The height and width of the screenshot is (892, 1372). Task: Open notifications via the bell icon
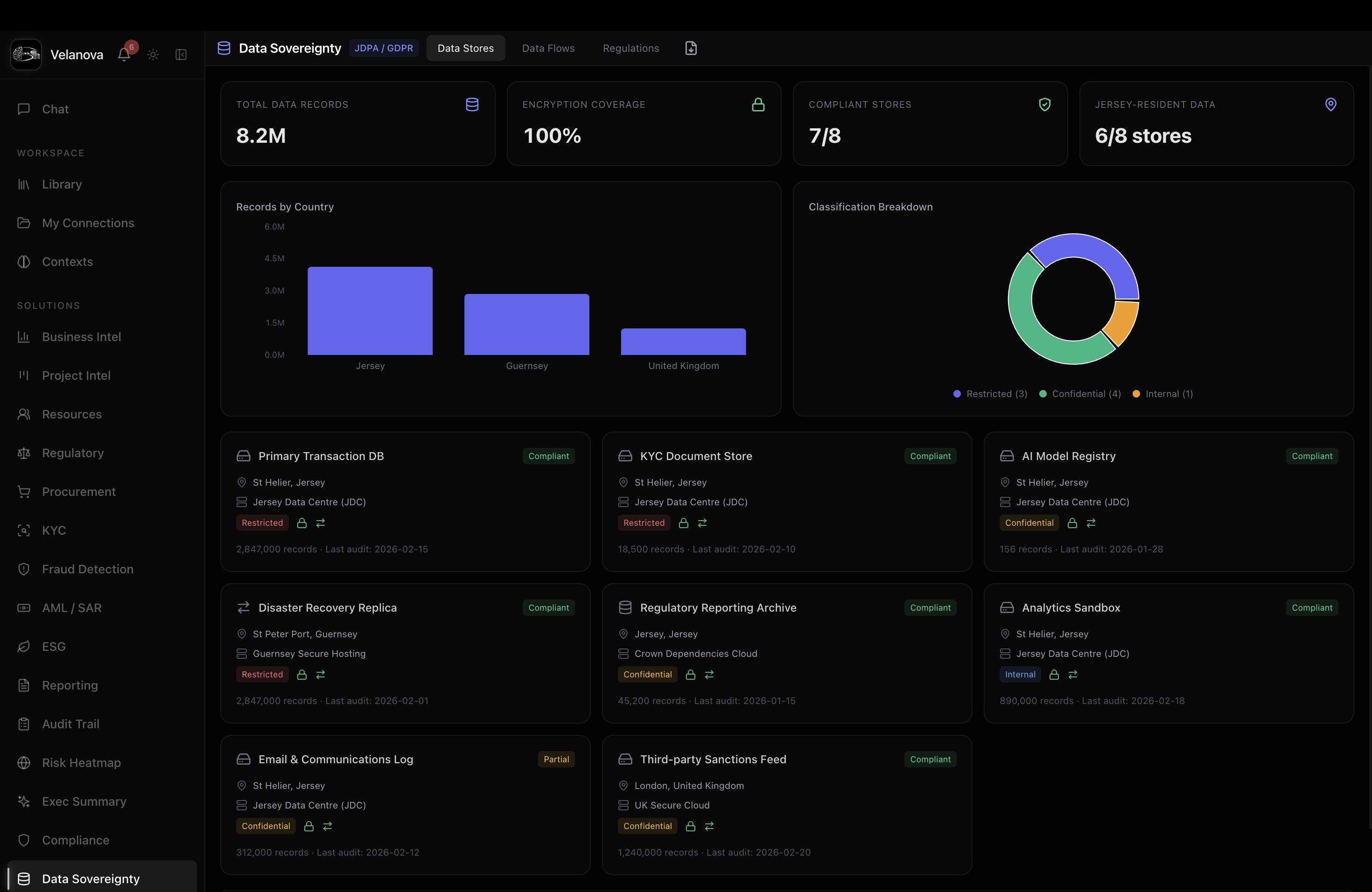coord(123,54)
